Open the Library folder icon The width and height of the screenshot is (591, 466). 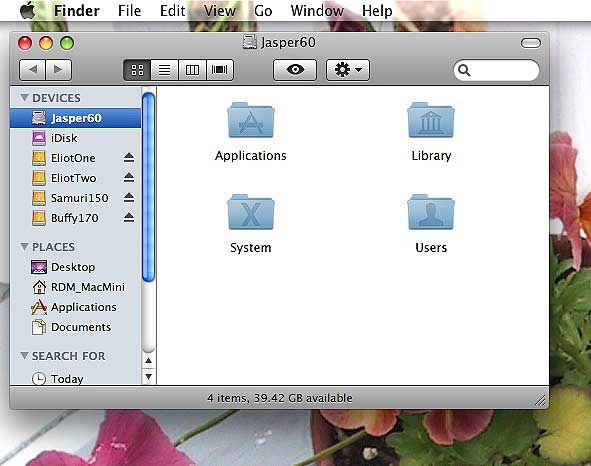(431, 120)
